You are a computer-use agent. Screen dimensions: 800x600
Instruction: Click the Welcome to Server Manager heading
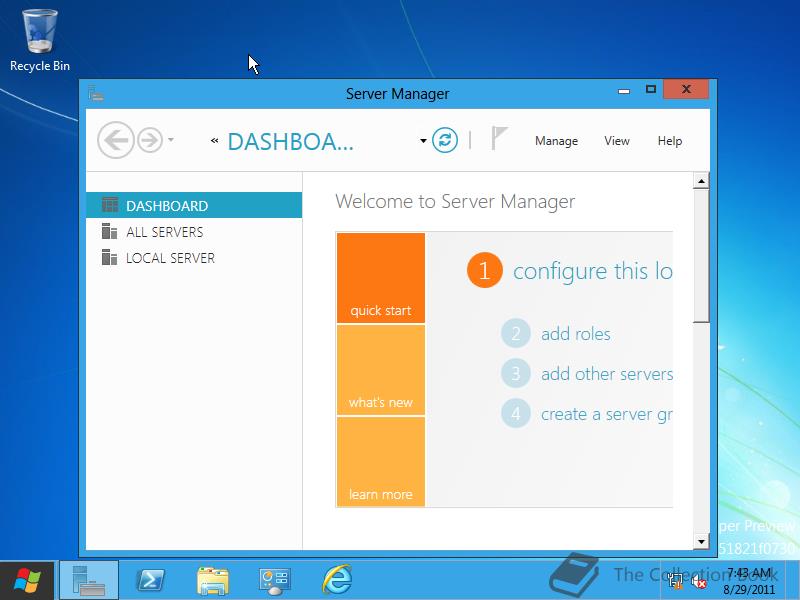pos(455,202)
